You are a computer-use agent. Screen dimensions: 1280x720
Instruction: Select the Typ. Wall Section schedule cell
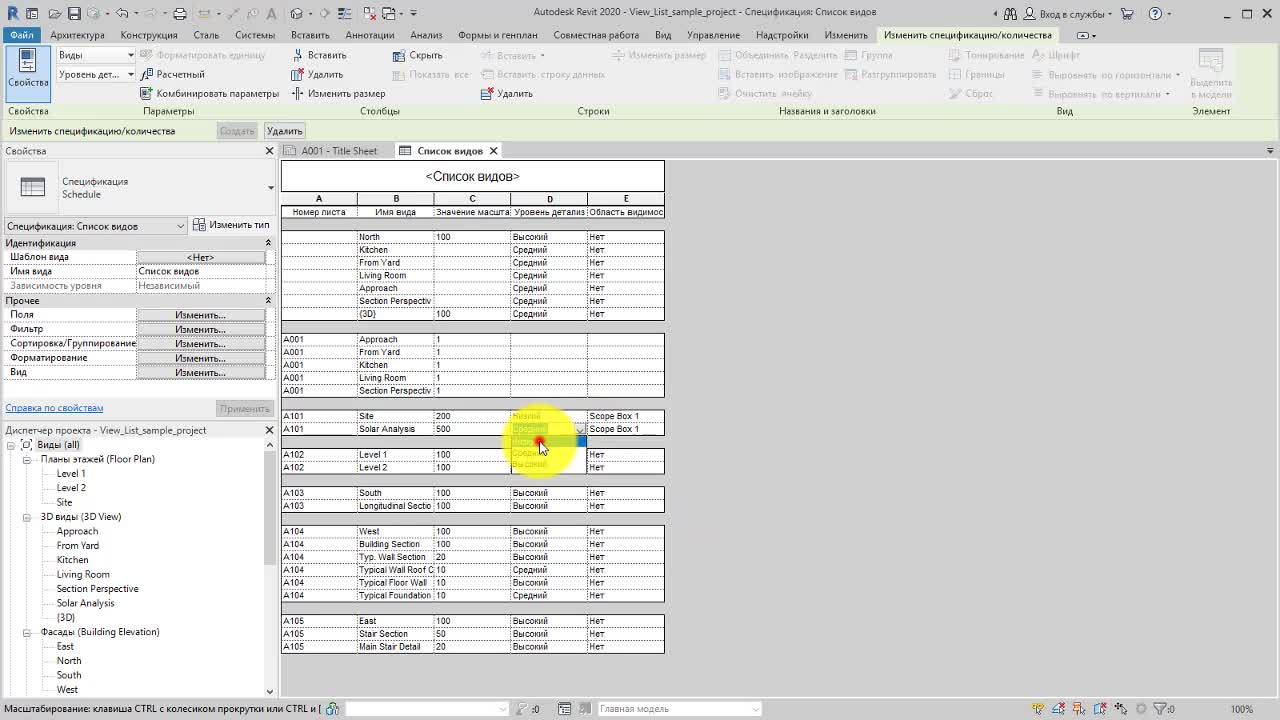click(x=395, y=557)
